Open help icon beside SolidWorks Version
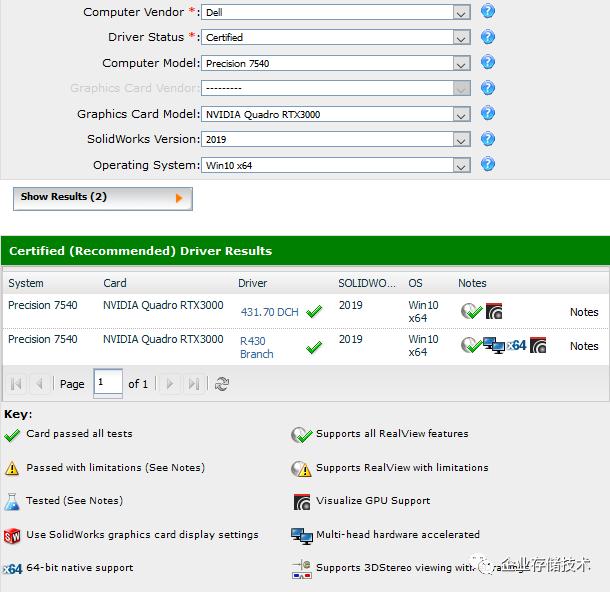The height and width of the screenshot is (592, 610). pos(487,139)
